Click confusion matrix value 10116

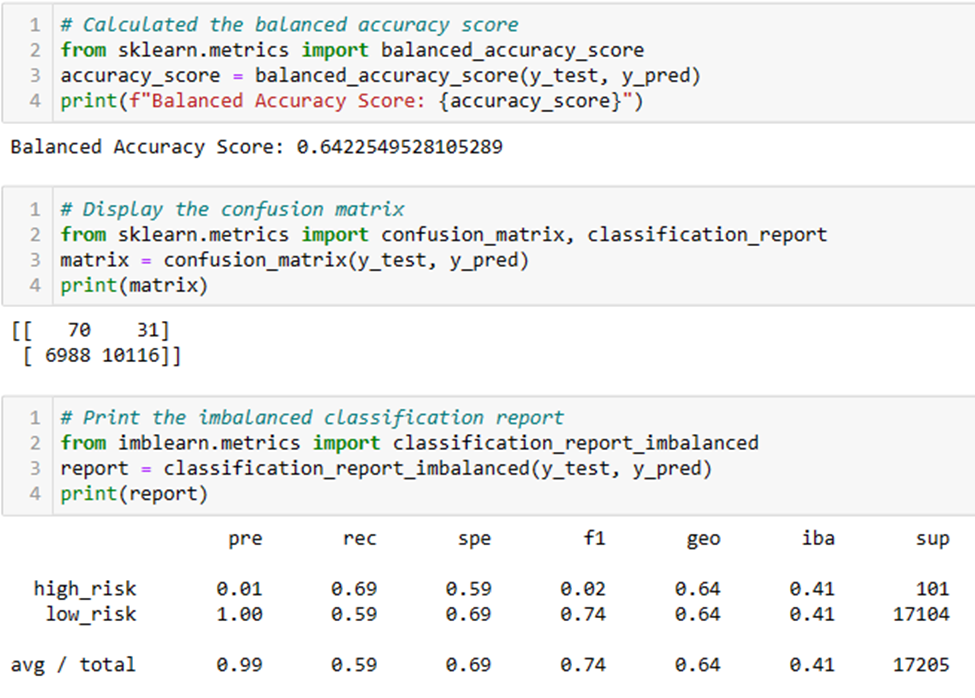tap(131, 356)
